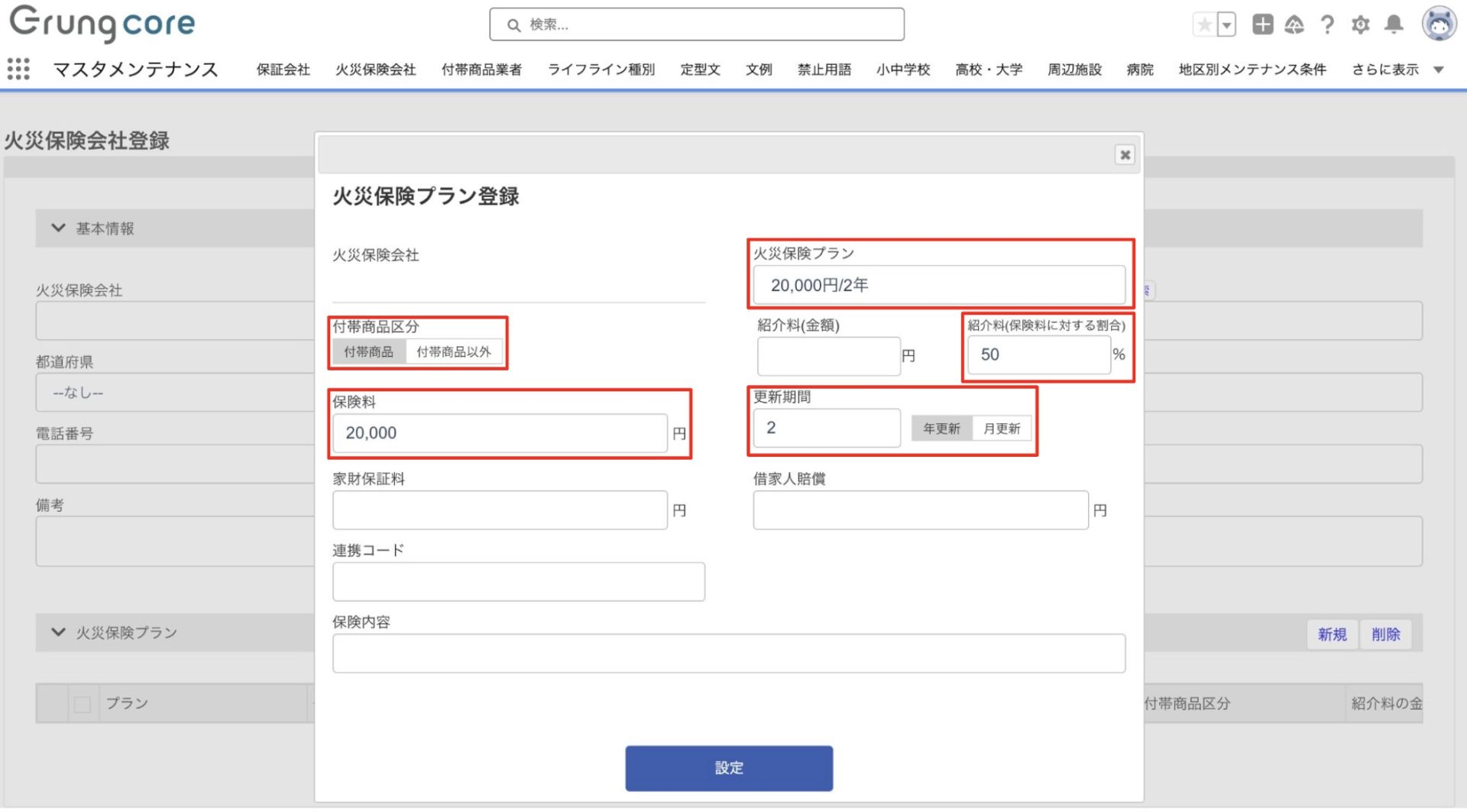View notifications via the bell icon
This screenshot has height=812, width=1467.
(1394, 25)
